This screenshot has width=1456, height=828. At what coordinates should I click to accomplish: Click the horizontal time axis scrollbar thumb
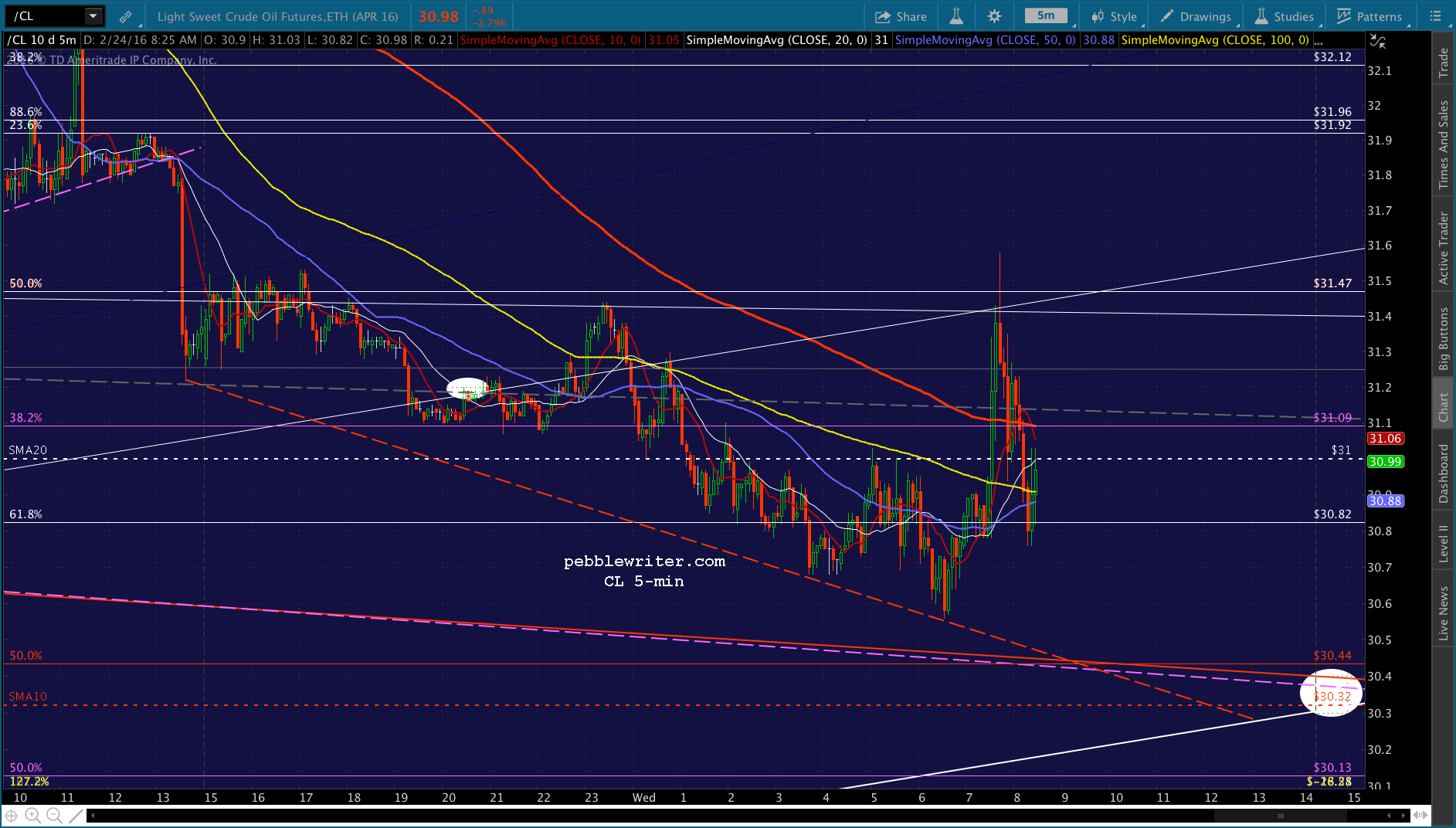click(x=1280, y=816)
